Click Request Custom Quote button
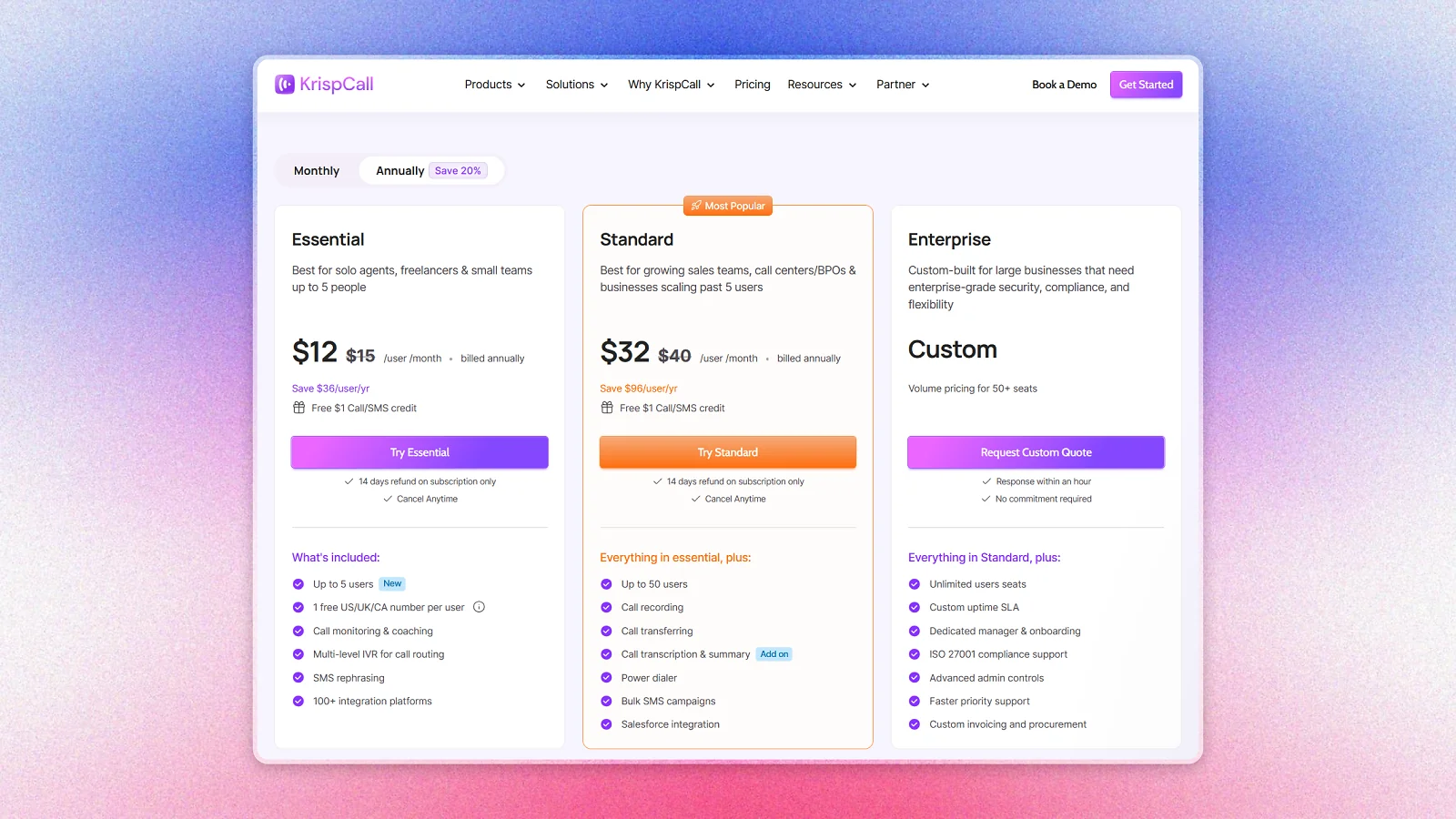This screenshot has width=1456, height=819. pos(1036,452)
